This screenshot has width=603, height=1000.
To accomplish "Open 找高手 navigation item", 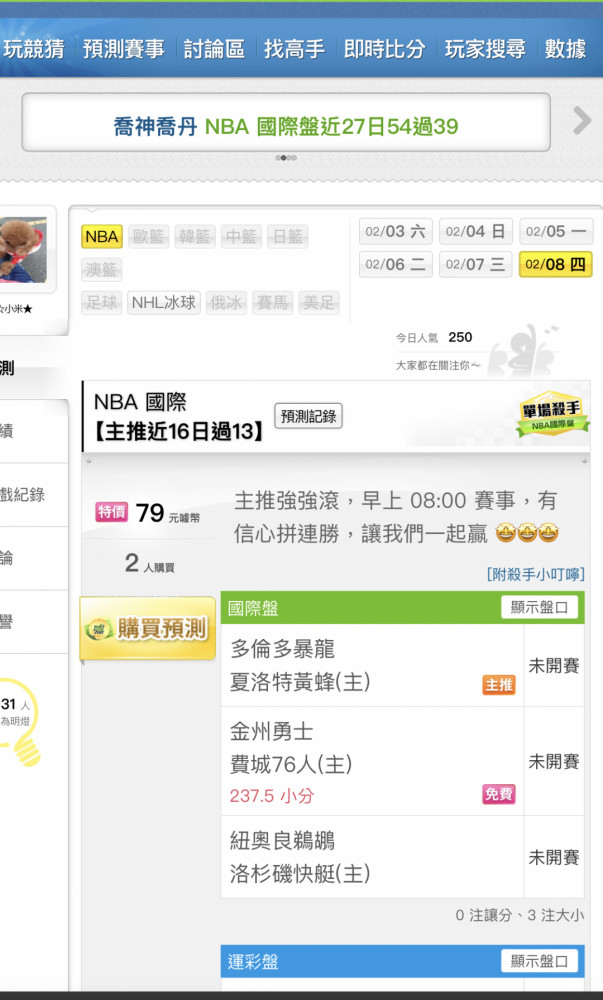I will 294,49.
